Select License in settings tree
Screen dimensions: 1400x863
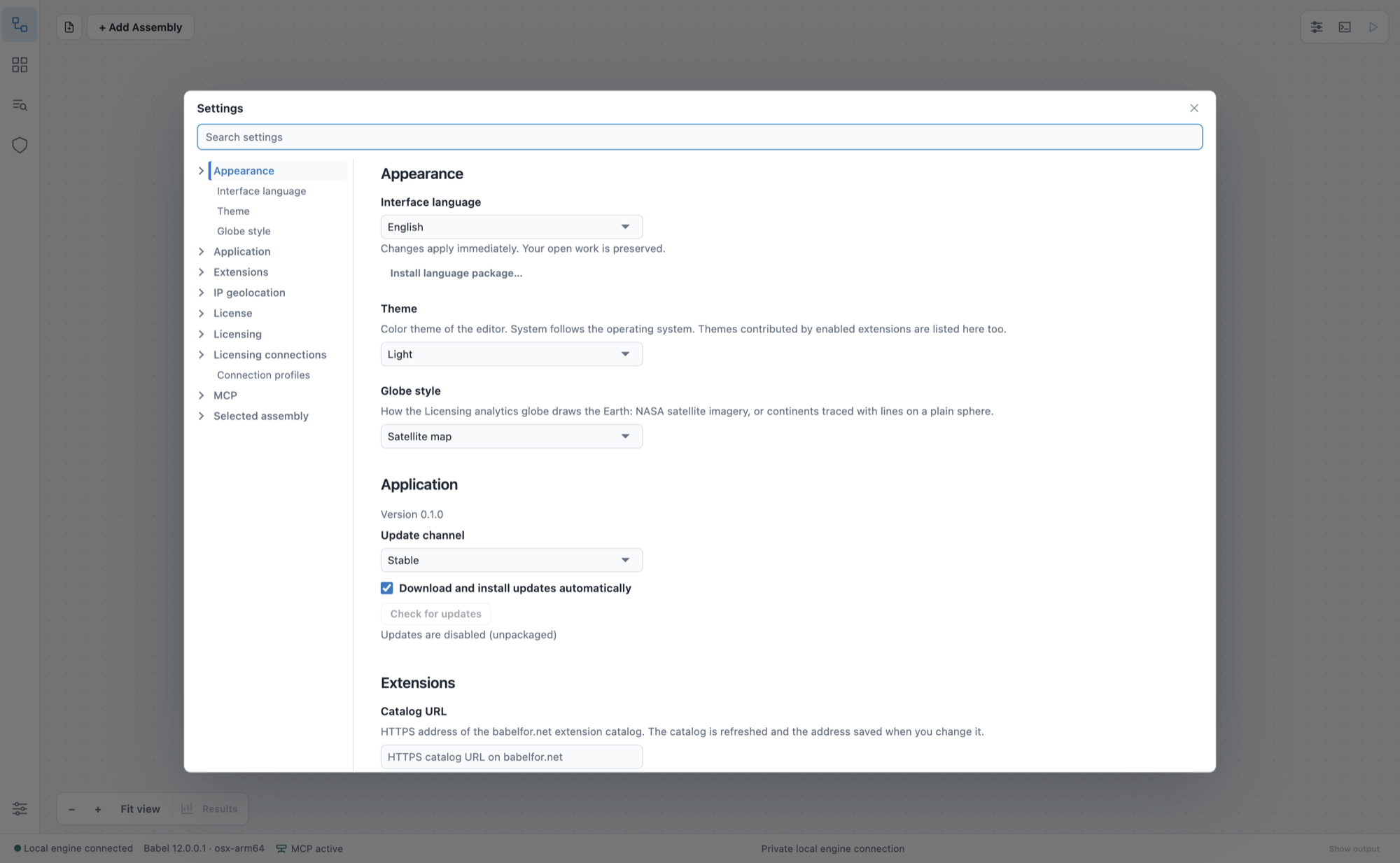point(232,313)
